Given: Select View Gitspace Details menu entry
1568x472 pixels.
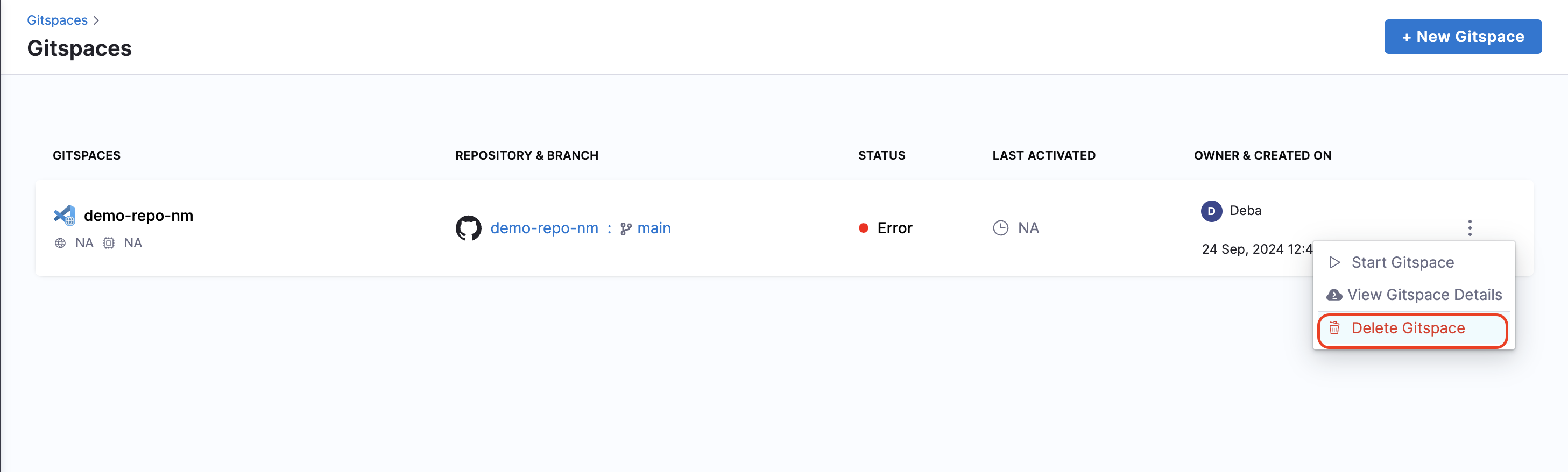Looking at the screenshot, I should [x=1414, y=295].
